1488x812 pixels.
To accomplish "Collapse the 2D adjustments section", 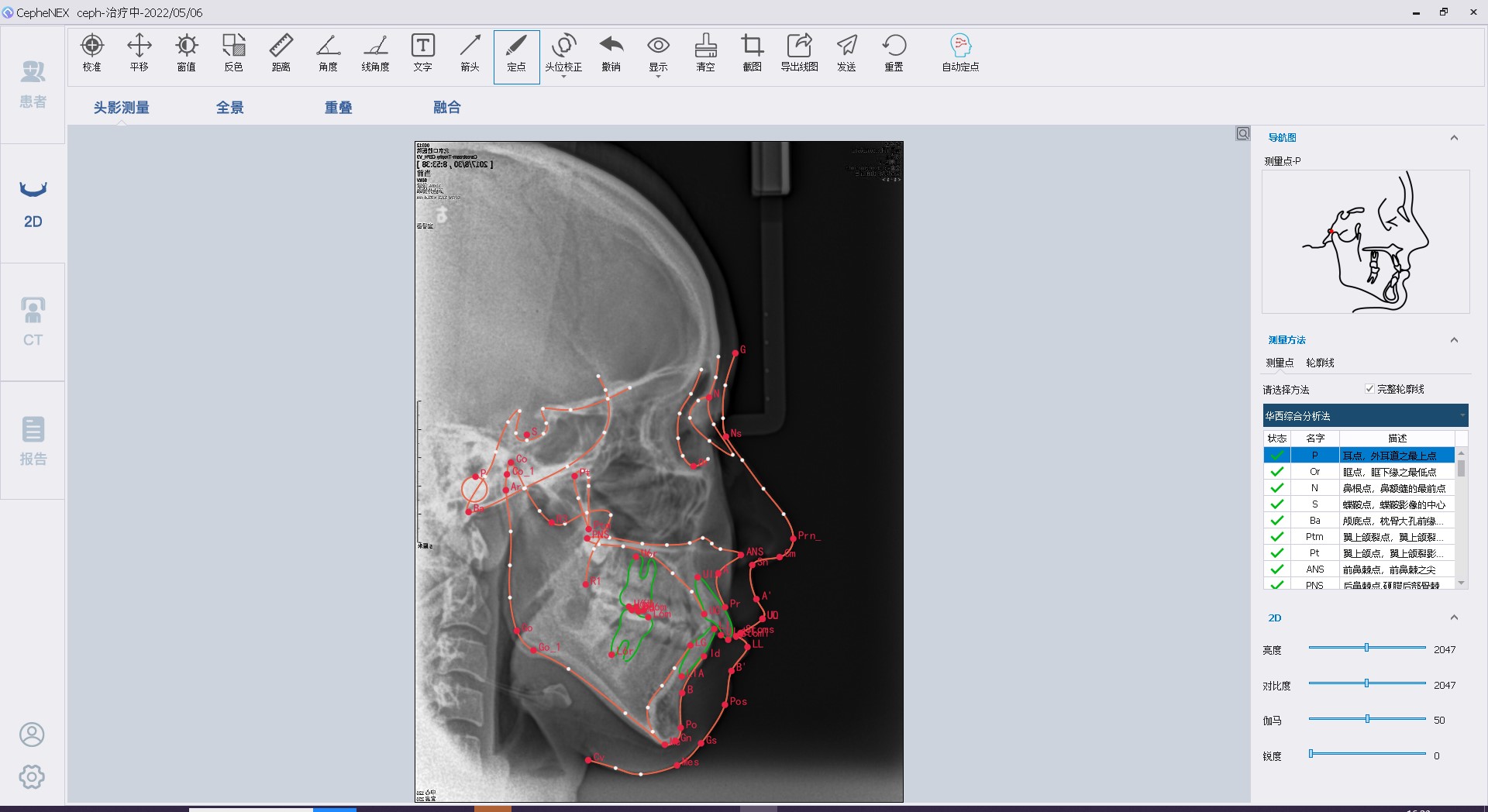I will 1454,618.
